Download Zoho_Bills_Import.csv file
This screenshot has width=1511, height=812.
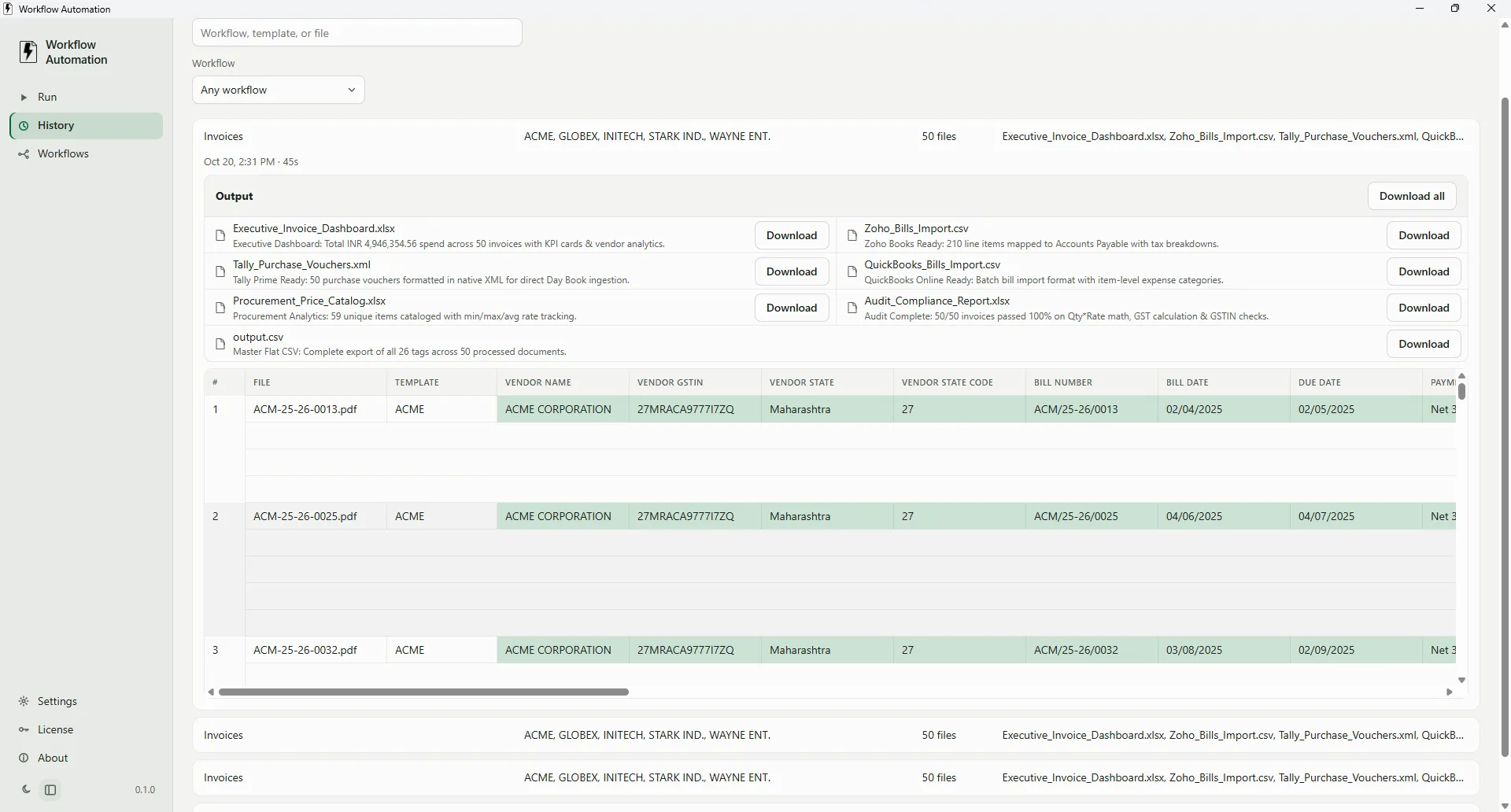coord(1424,235)
